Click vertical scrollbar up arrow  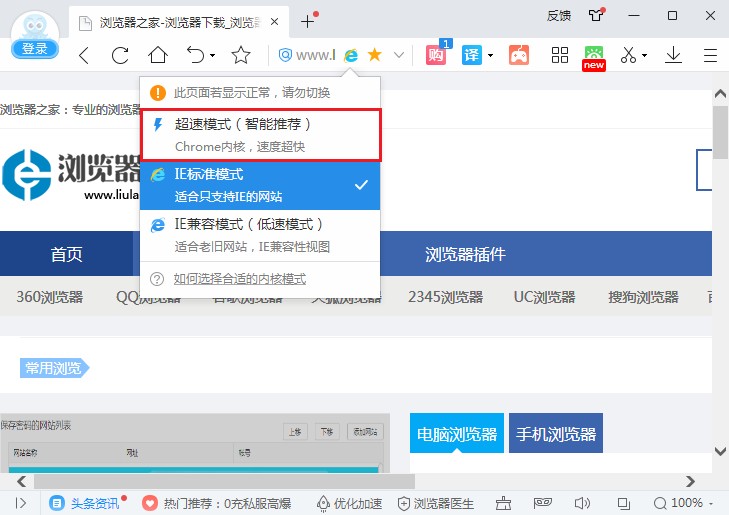tap(720, 94)
